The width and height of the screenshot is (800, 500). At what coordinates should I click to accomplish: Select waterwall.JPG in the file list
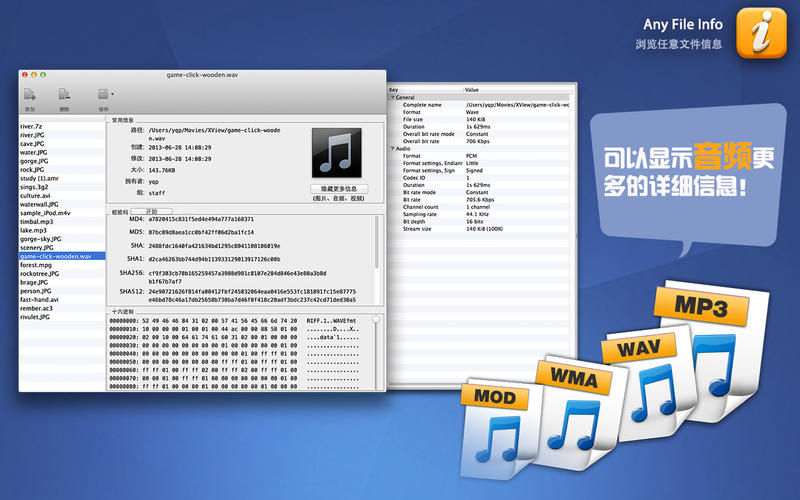62,204
